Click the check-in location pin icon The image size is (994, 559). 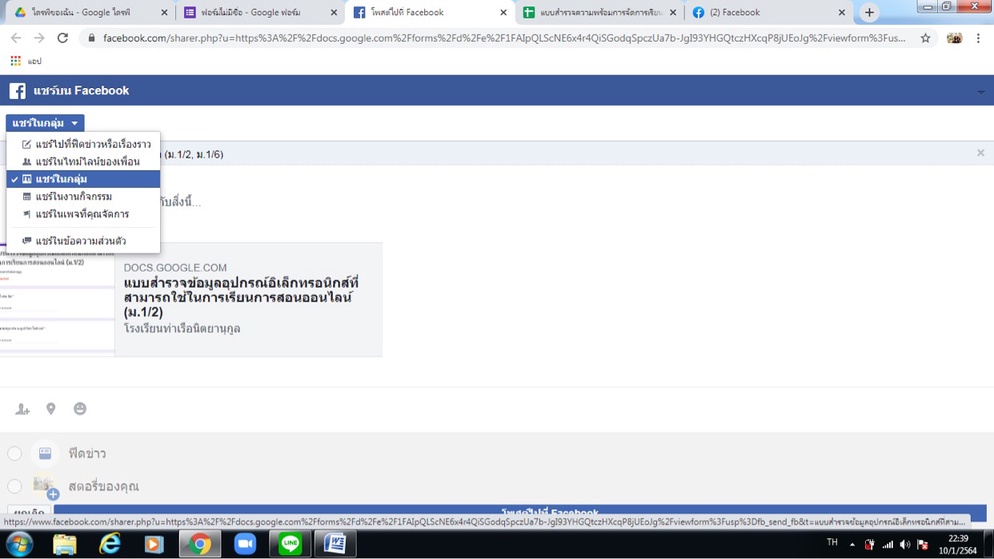click(51, 409)
